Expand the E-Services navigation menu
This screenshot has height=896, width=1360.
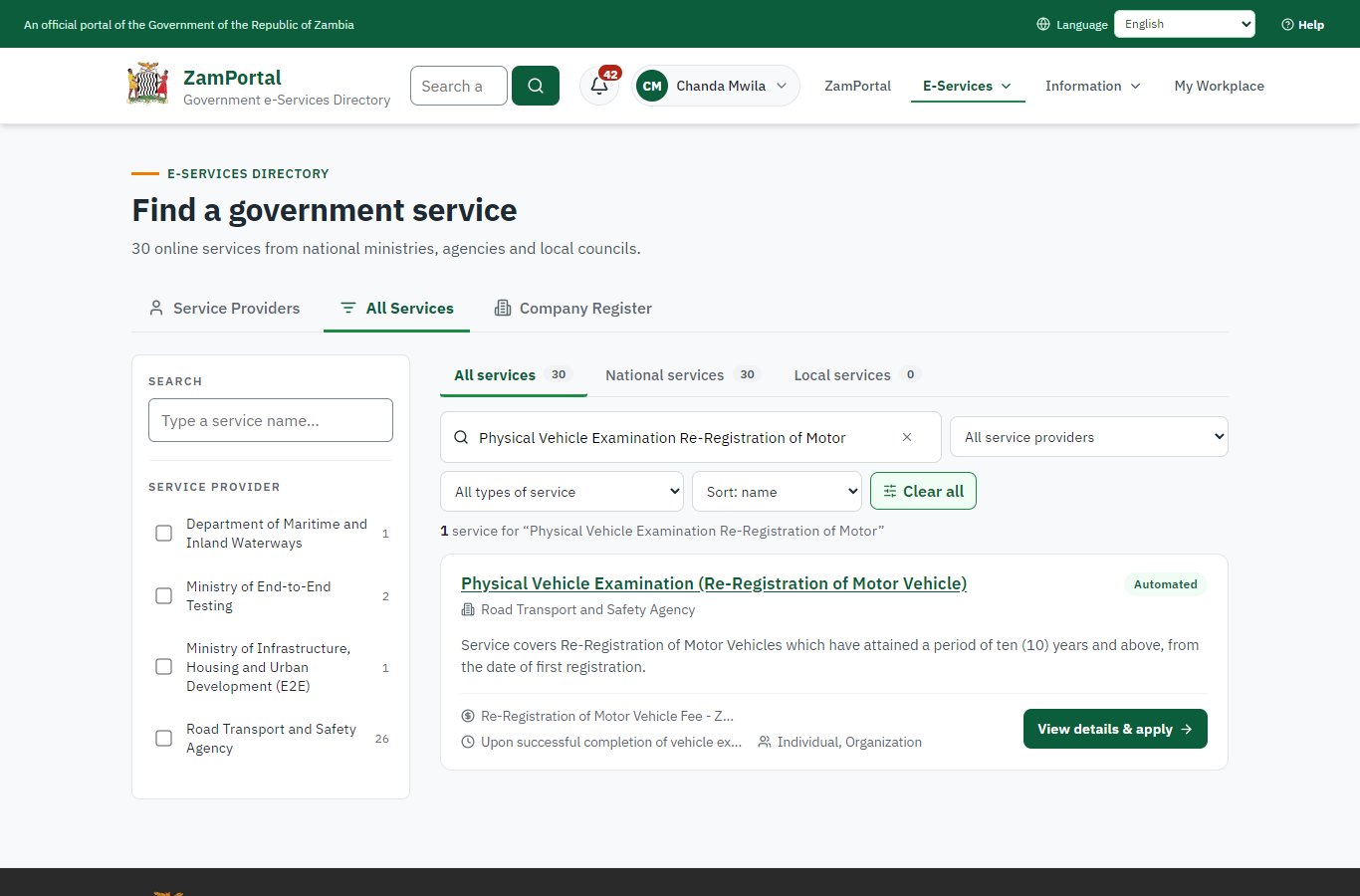pyautogui.click(x=968, y=86)
